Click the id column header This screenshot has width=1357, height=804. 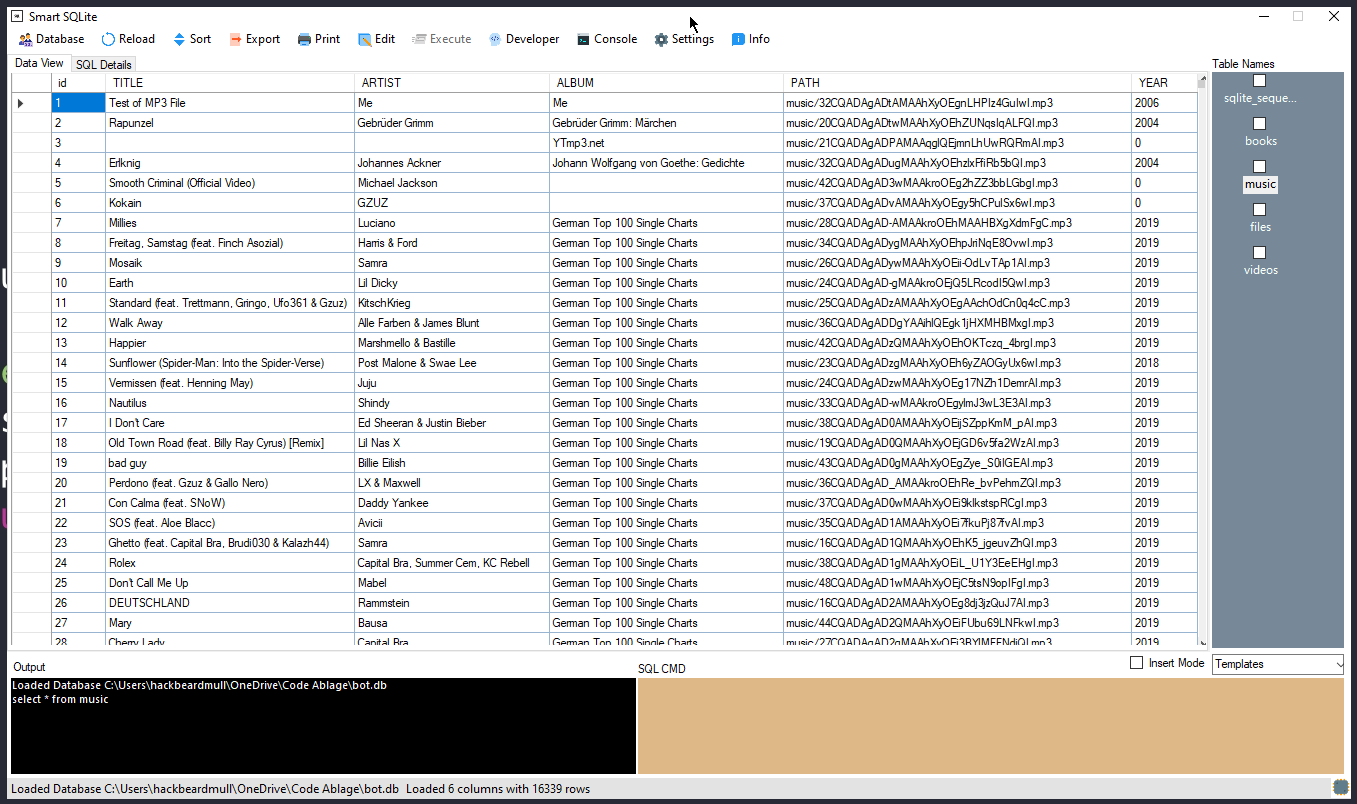78,83
